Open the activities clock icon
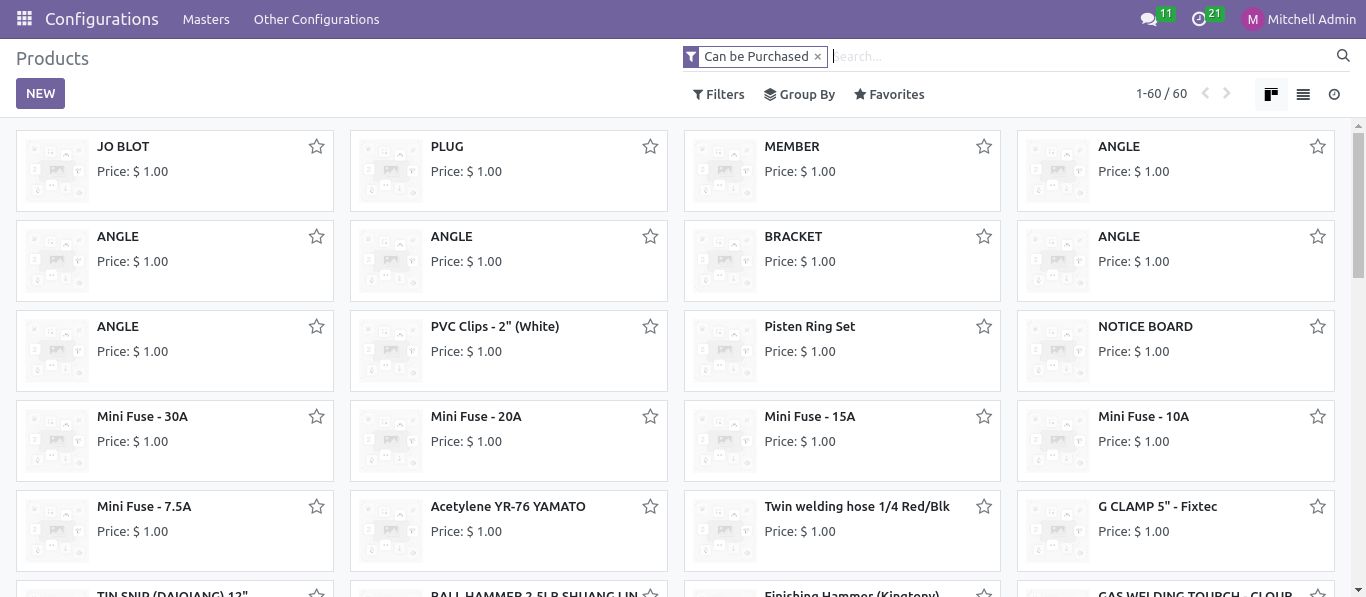Viewport: 1366px width, 597px height. click(x=1199, y=19)
